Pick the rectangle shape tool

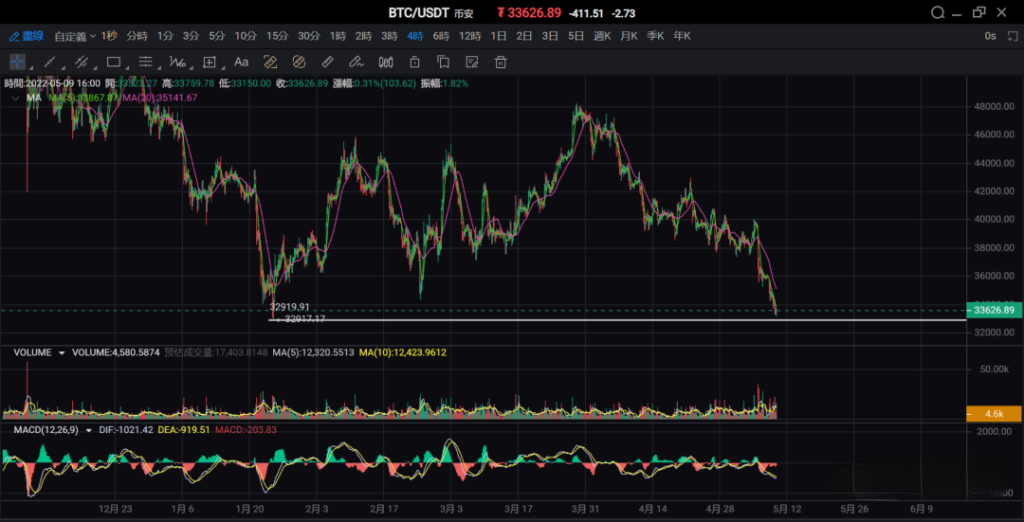point(113,62)
